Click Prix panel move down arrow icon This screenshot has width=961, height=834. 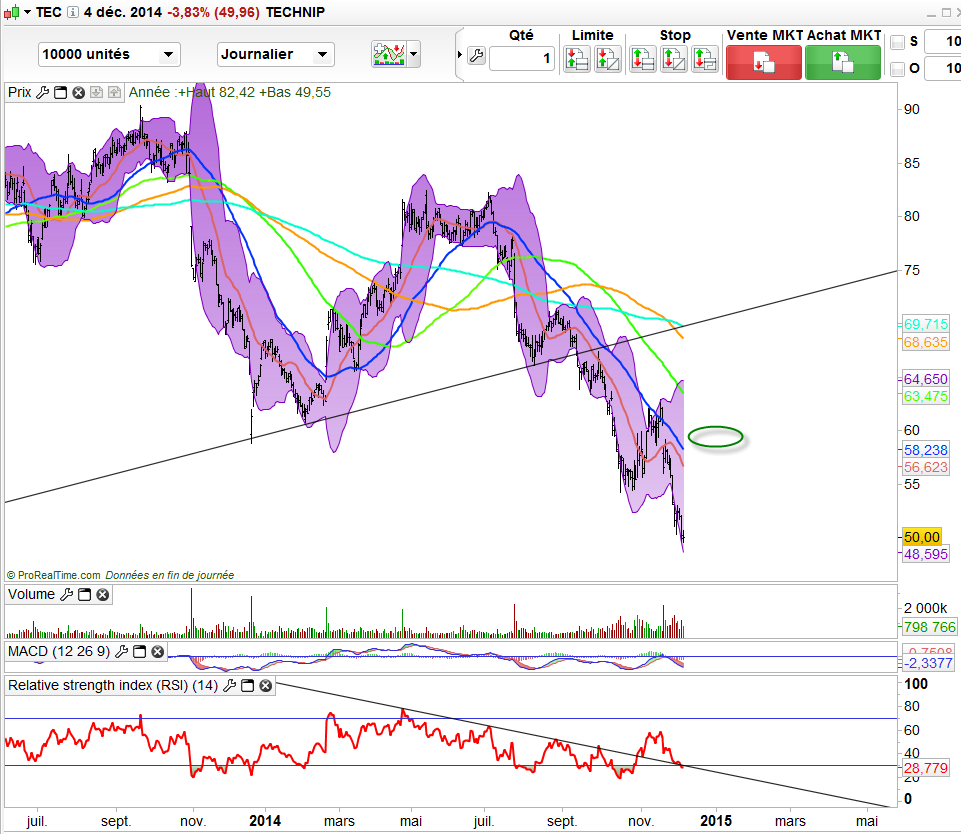coord(96,93)
